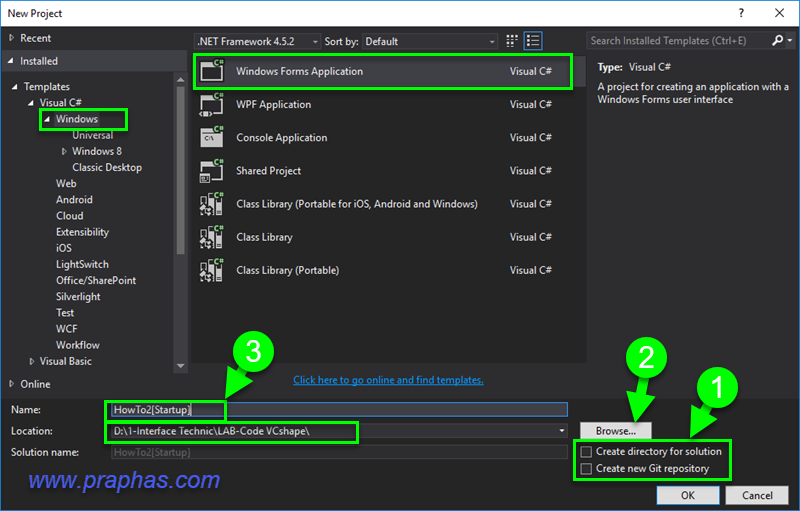The height and width of the screenshot is (511, 800).
Task: Open the dialog help question mark
Action: coord(741,13)
